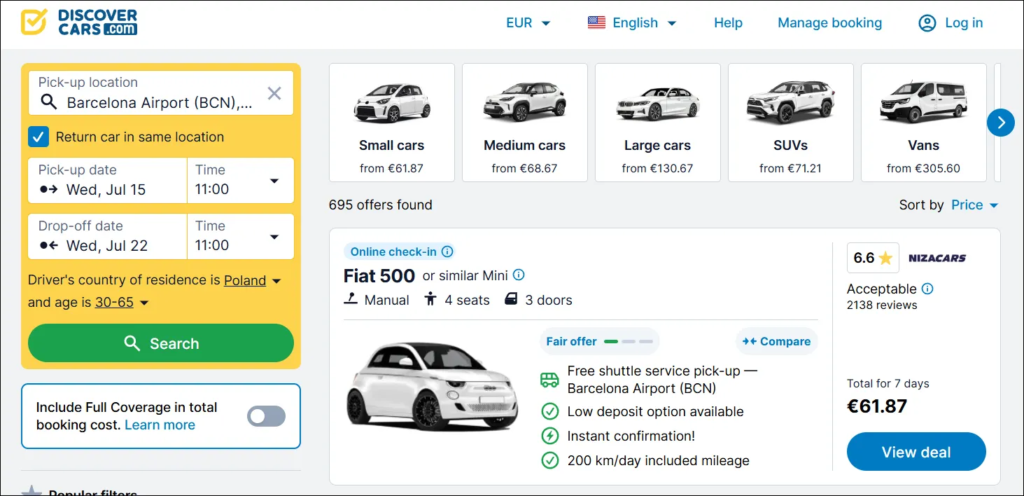Click the Drop-off date field Wed, Jul 22

(107, 237)
